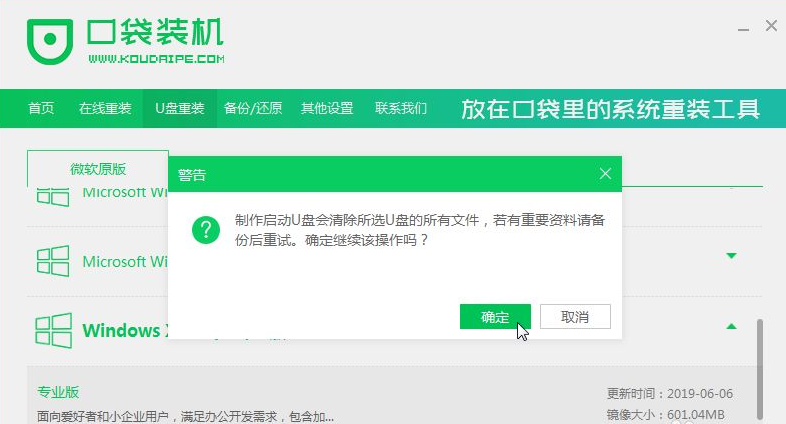
Task: Click the 警告 dialog title text
Action: coord(192,175)
